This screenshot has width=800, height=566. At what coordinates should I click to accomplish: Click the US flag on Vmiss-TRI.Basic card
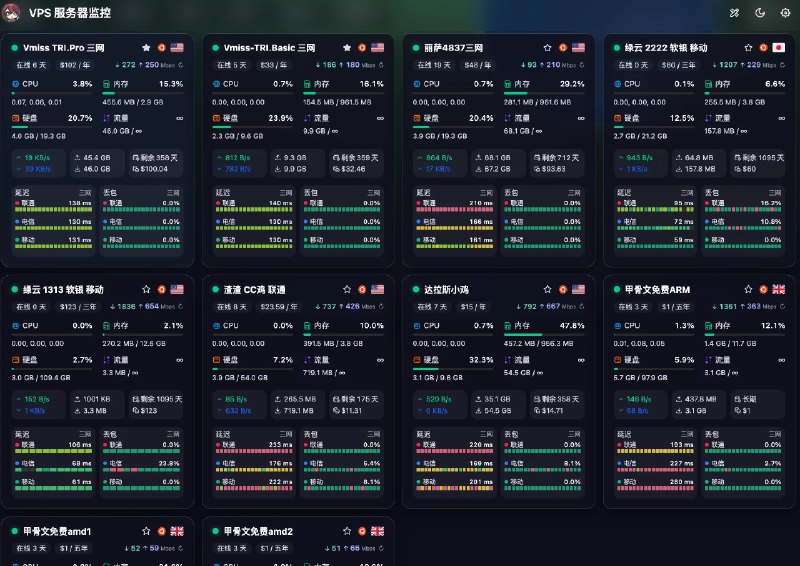click(378, 47)
